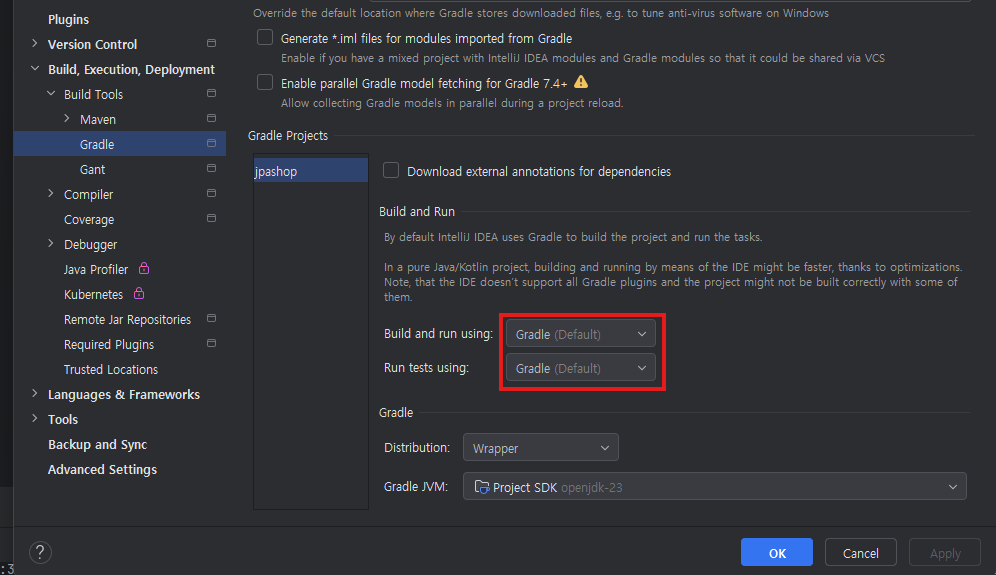This screenshot has width=996, height=575.
Task: Open the Gradle JVM Project SDK dropdown
Action: click(x=715, y=487)
